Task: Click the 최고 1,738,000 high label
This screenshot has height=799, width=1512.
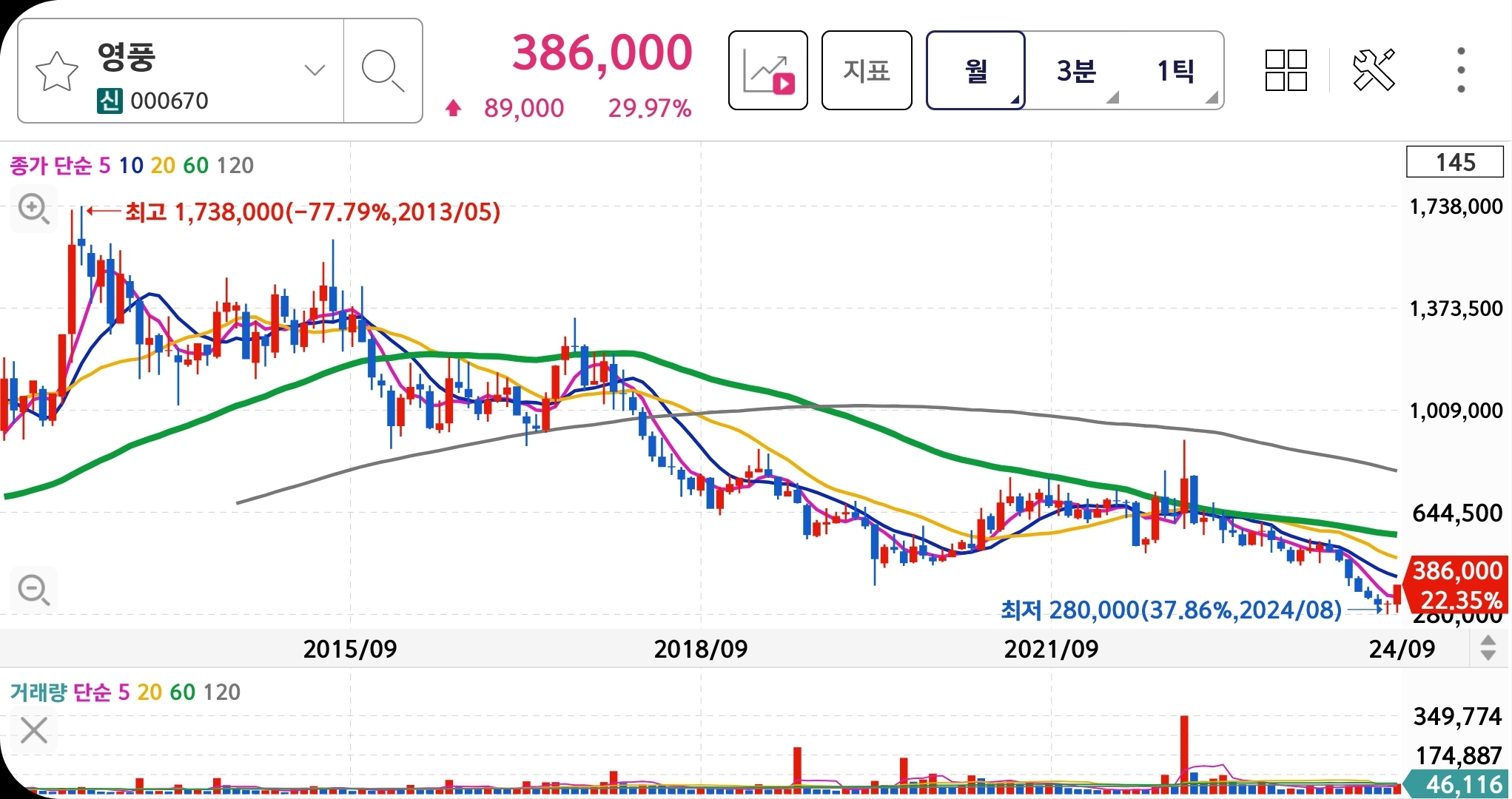Action: click(x=312, y=212)
